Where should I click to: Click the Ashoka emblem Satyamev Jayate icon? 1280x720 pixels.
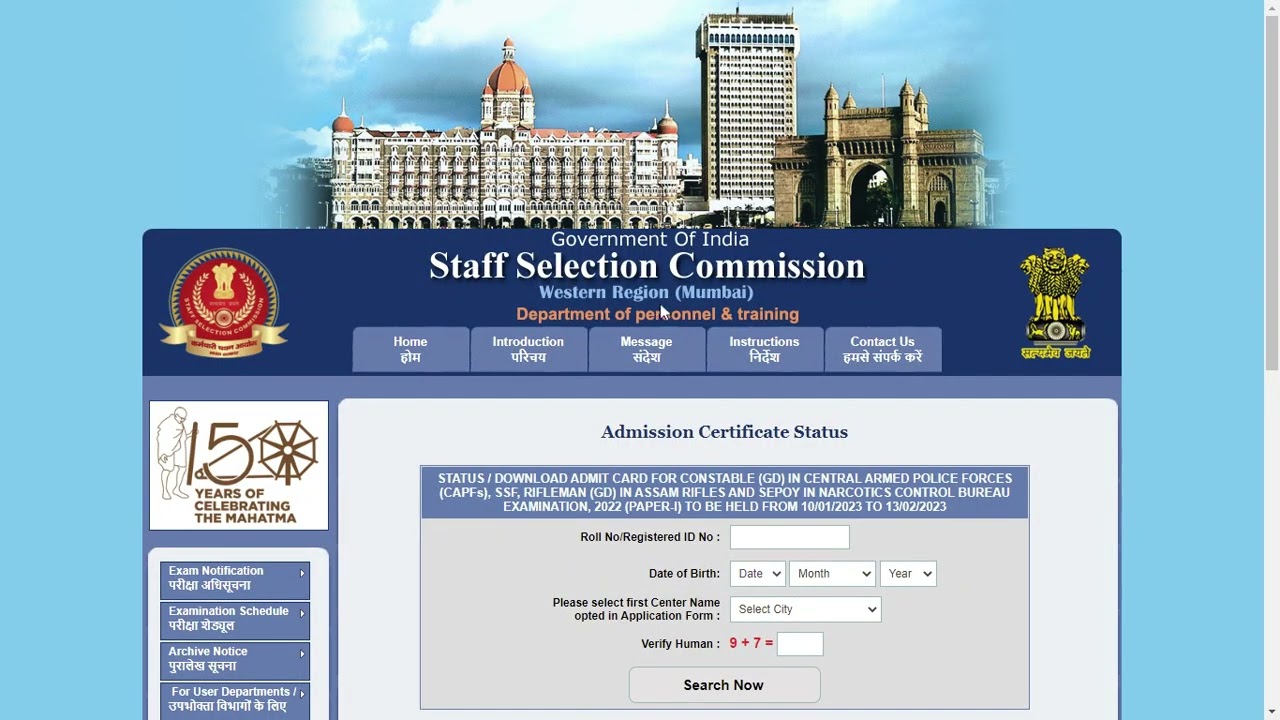(1055, 303)
